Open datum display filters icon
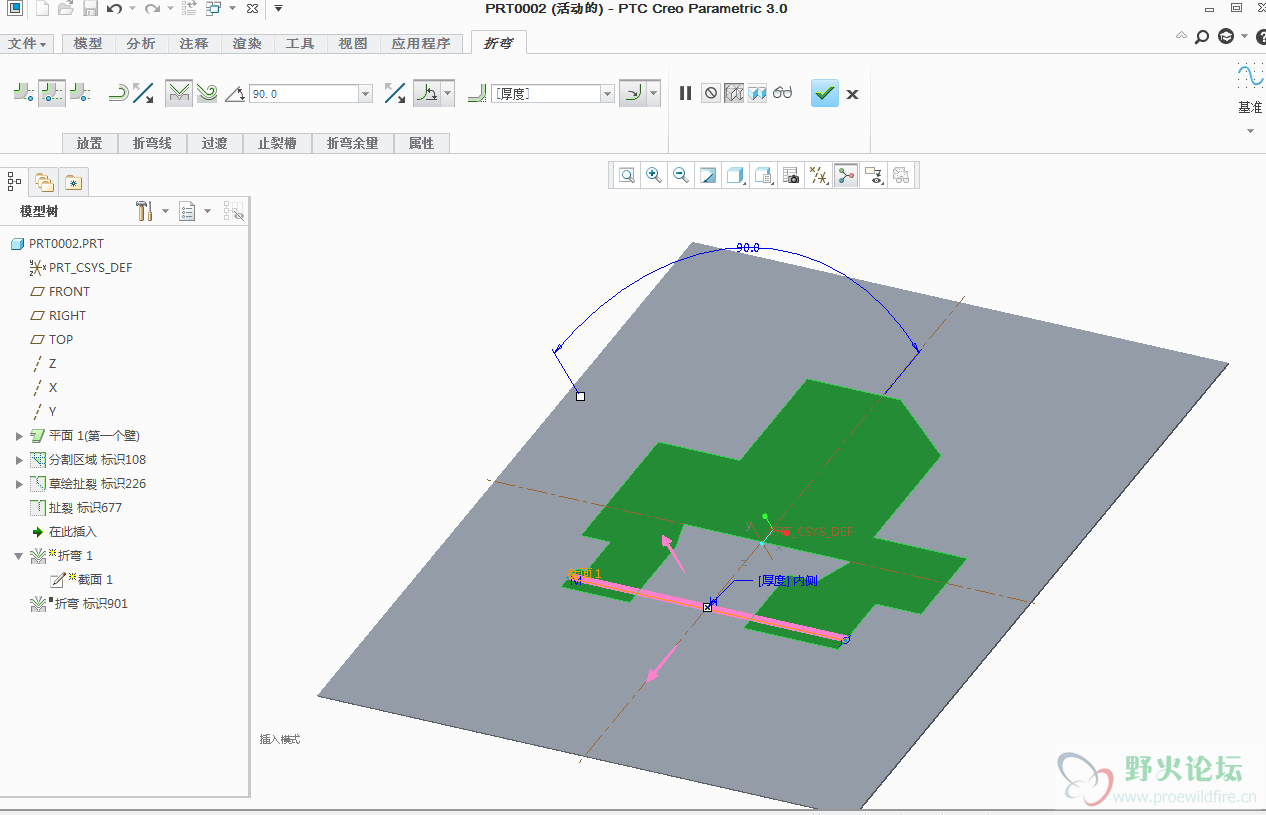The width and height of the screenshot is (1266, 815). coord(819,175)
